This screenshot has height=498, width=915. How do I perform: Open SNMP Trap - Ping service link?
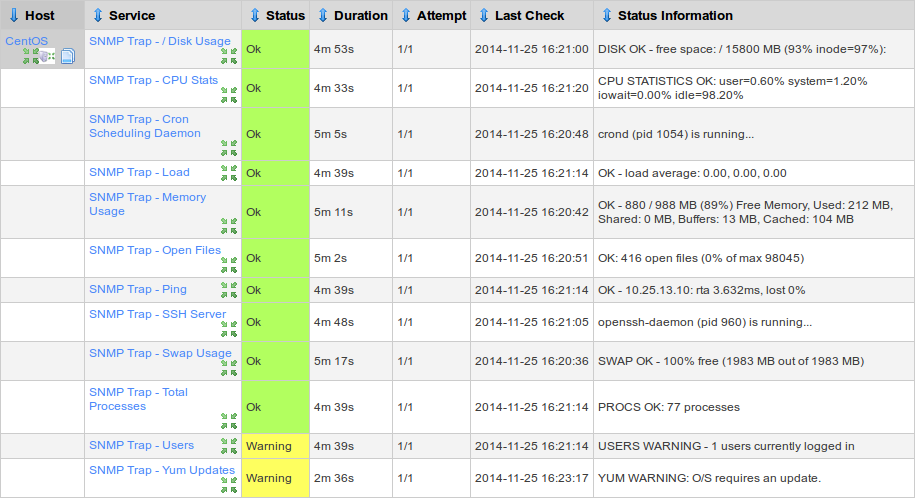tap(138, 289)
